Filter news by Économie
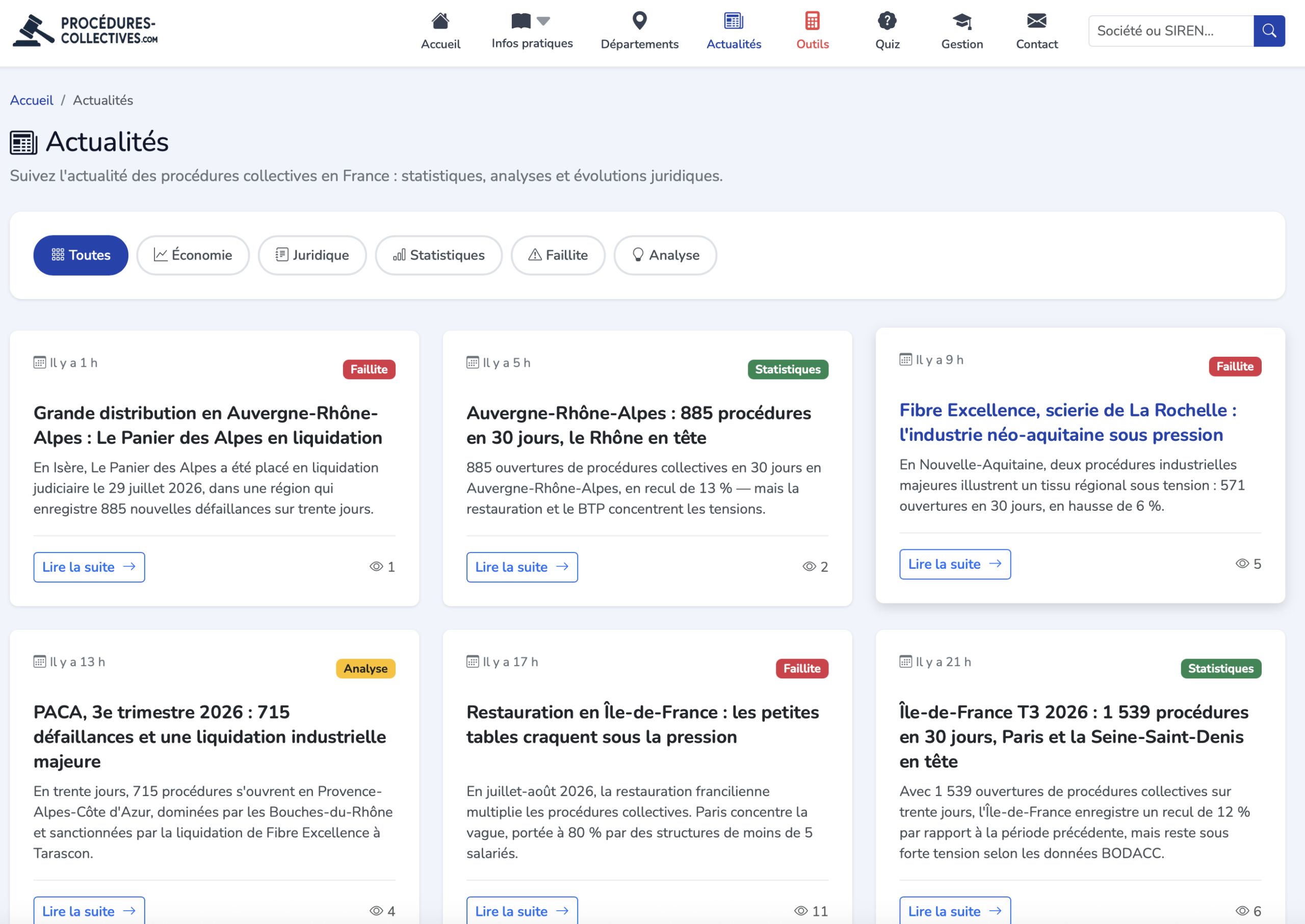The image size is (1305, 924). (x=193, y=255)
